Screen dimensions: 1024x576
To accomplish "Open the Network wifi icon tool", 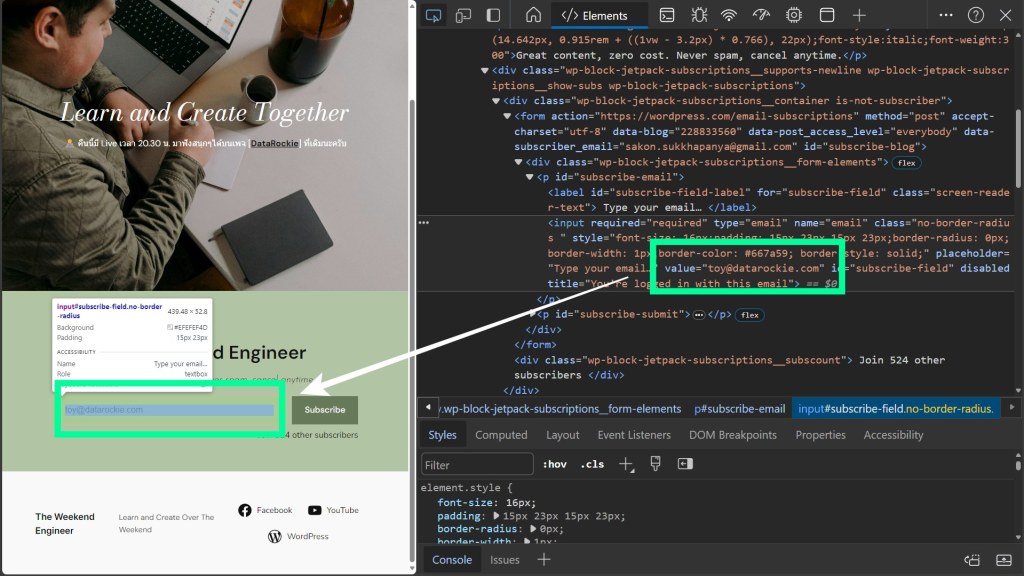I will pyautogui.click(x=729, y=15).
